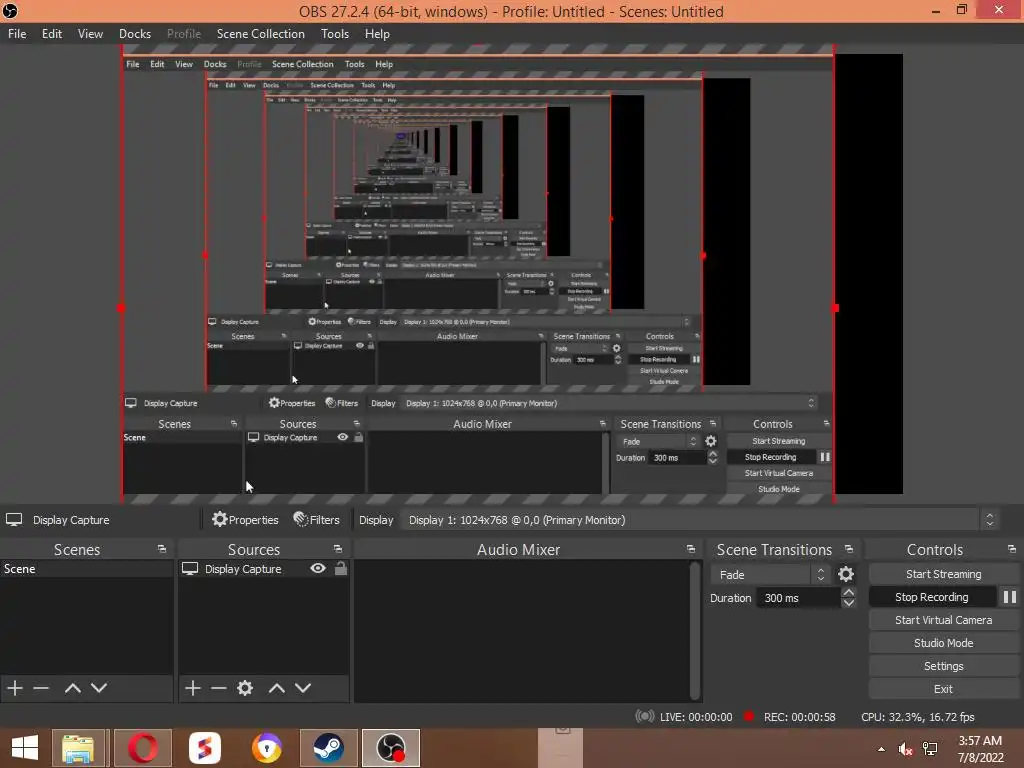1024x768 pixels.
Task: Open the Windows Start menu
Action: [25, 748]
